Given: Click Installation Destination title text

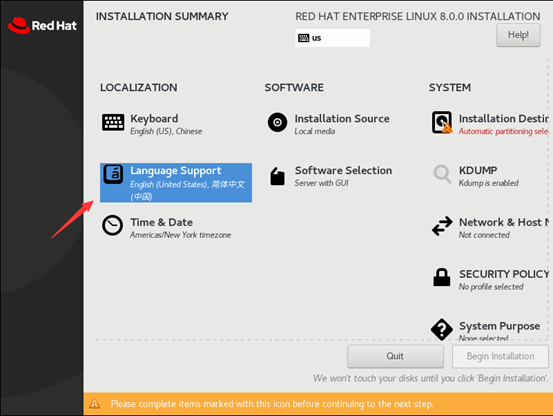Looking at the screenshot, I should point(504,119).
